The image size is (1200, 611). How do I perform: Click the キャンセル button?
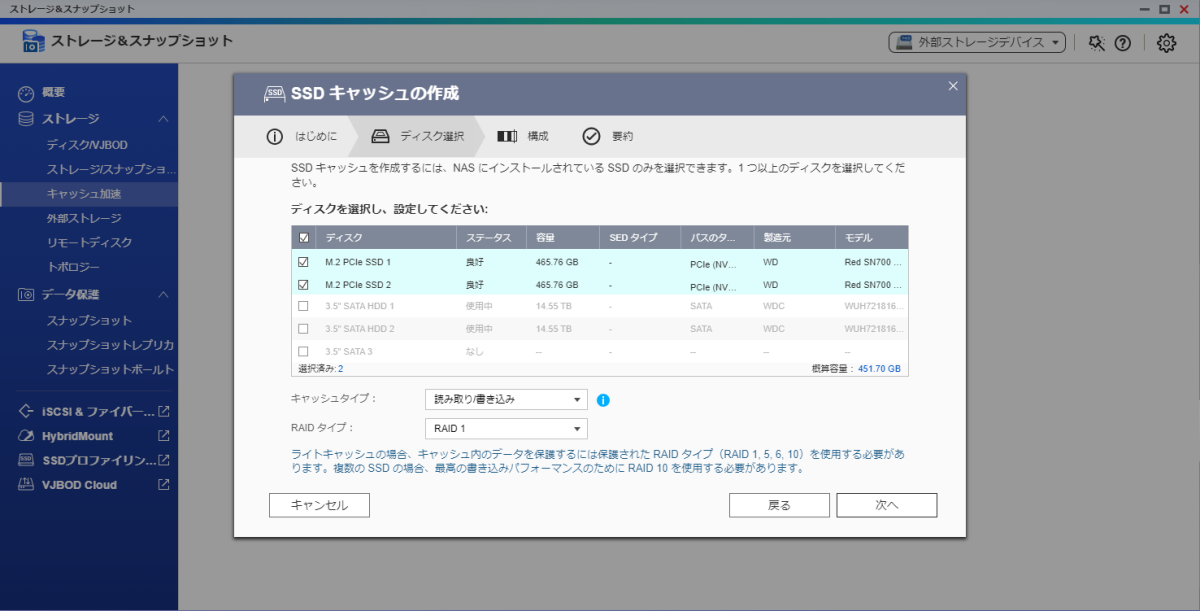click(x=319, y=505)
